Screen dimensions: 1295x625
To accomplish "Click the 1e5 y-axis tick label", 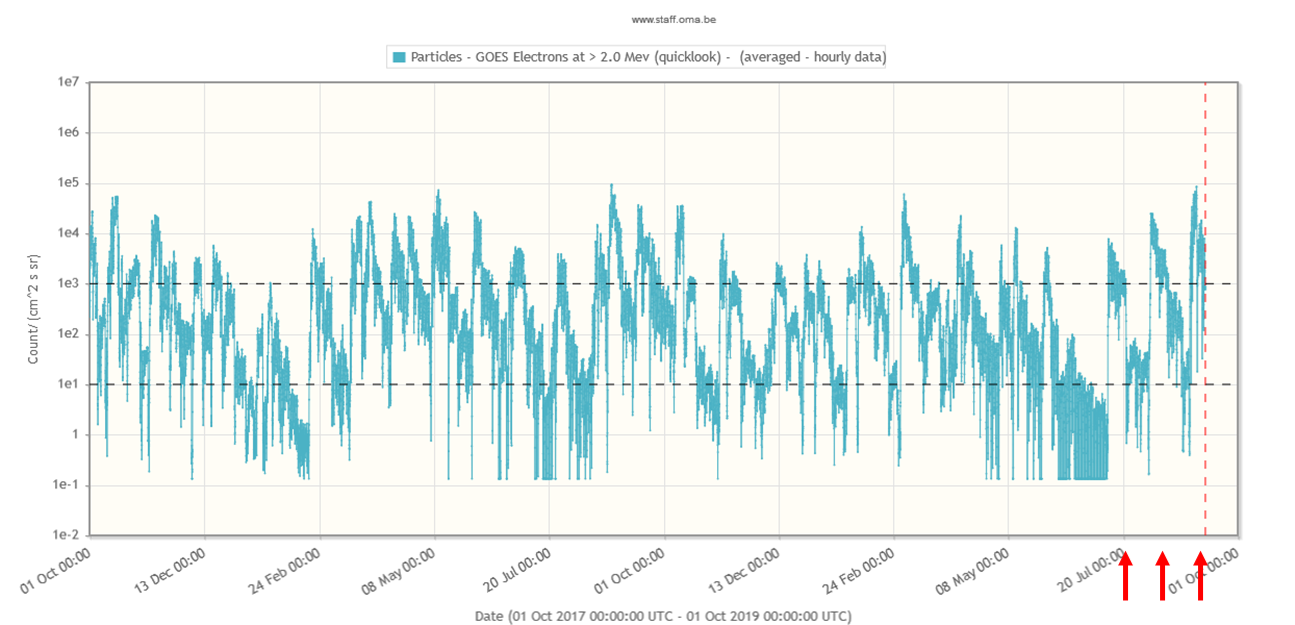I will click(x=66, y=183).
